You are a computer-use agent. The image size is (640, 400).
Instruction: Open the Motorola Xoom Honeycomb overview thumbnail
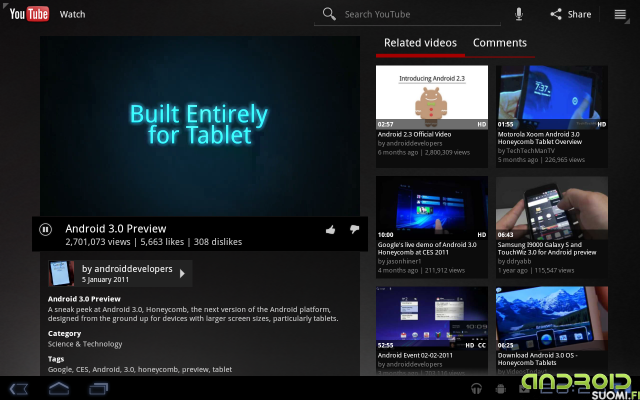551,97
